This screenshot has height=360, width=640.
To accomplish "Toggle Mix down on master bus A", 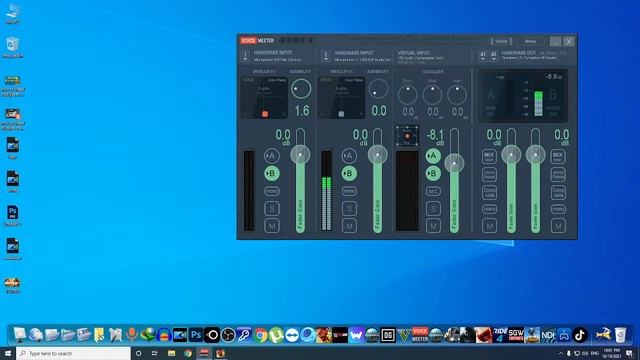I will click(x=489, y=156).
